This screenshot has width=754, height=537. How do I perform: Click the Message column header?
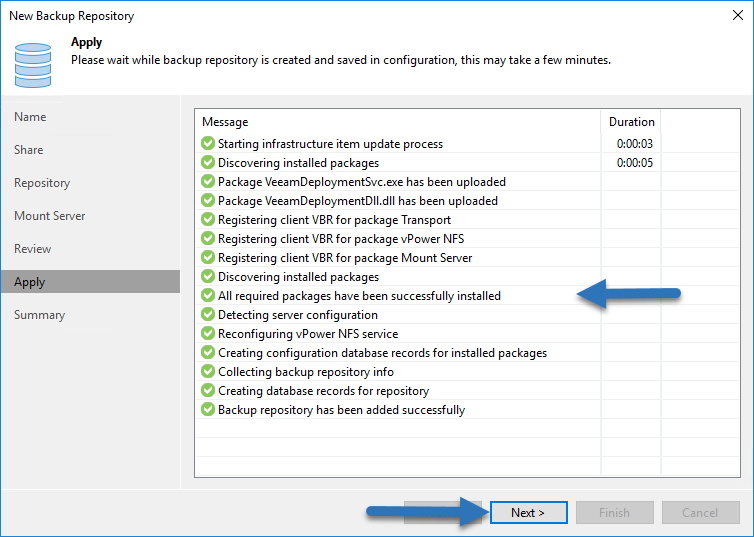click(225, 122)
